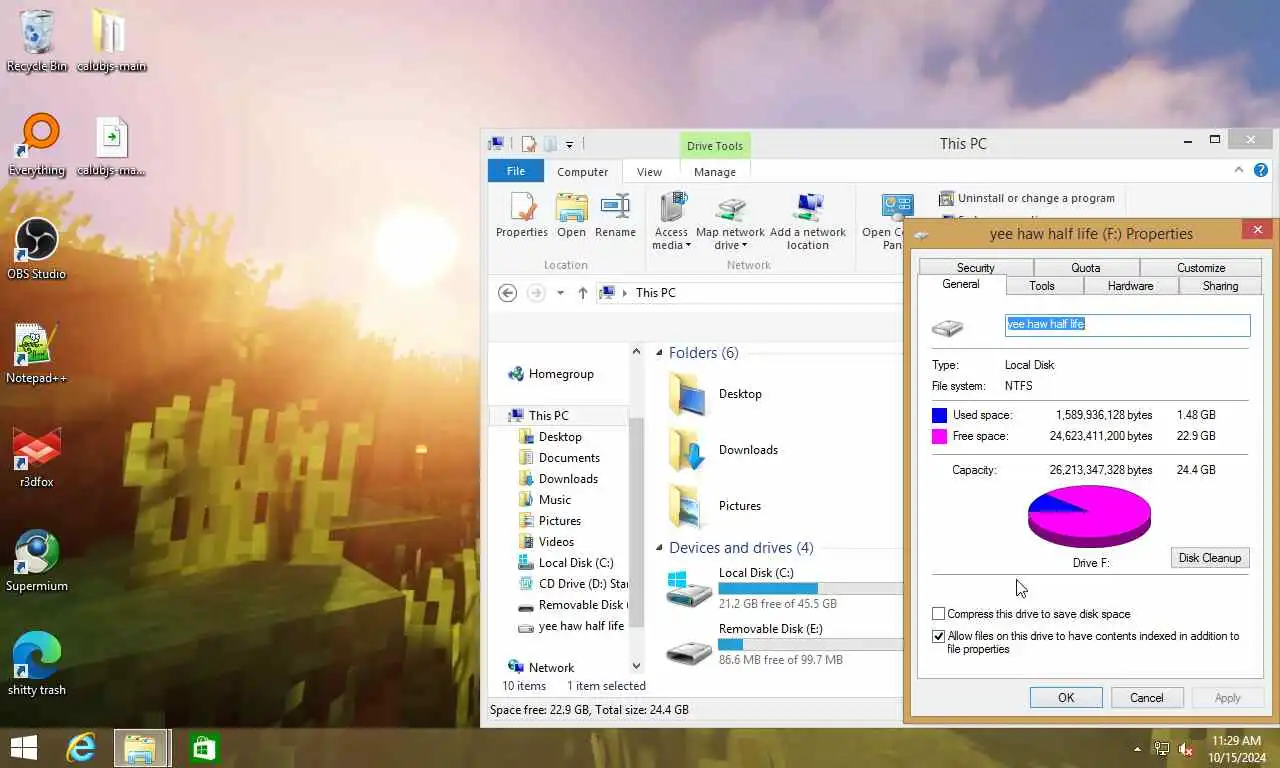Click the explorer Help question mark icon

pos(1261,170)
